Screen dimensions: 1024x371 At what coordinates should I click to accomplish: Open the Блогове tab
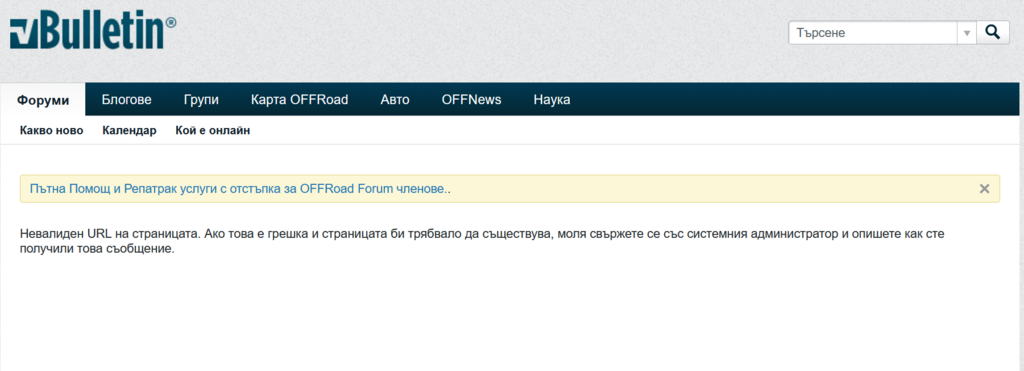(127, 100)
